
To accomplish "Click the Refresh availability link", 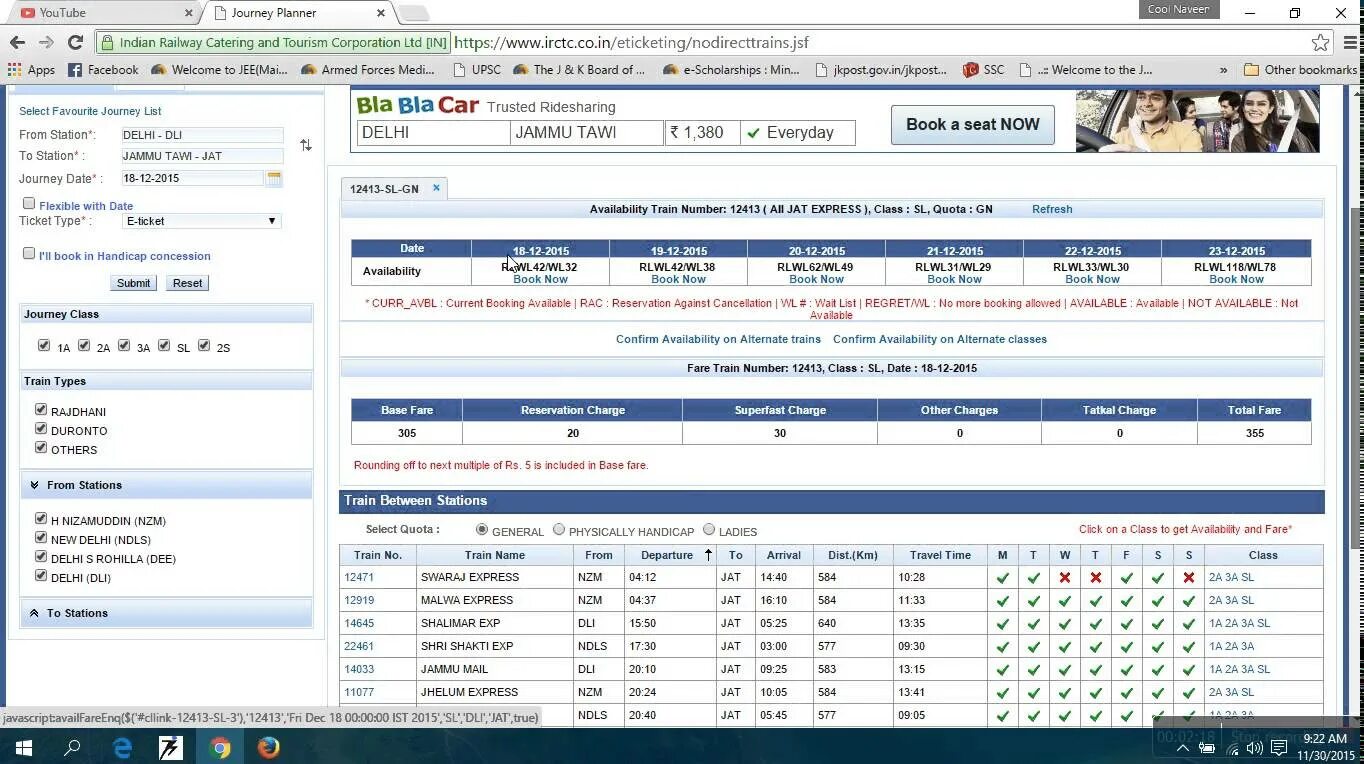I will [1052, 209].
